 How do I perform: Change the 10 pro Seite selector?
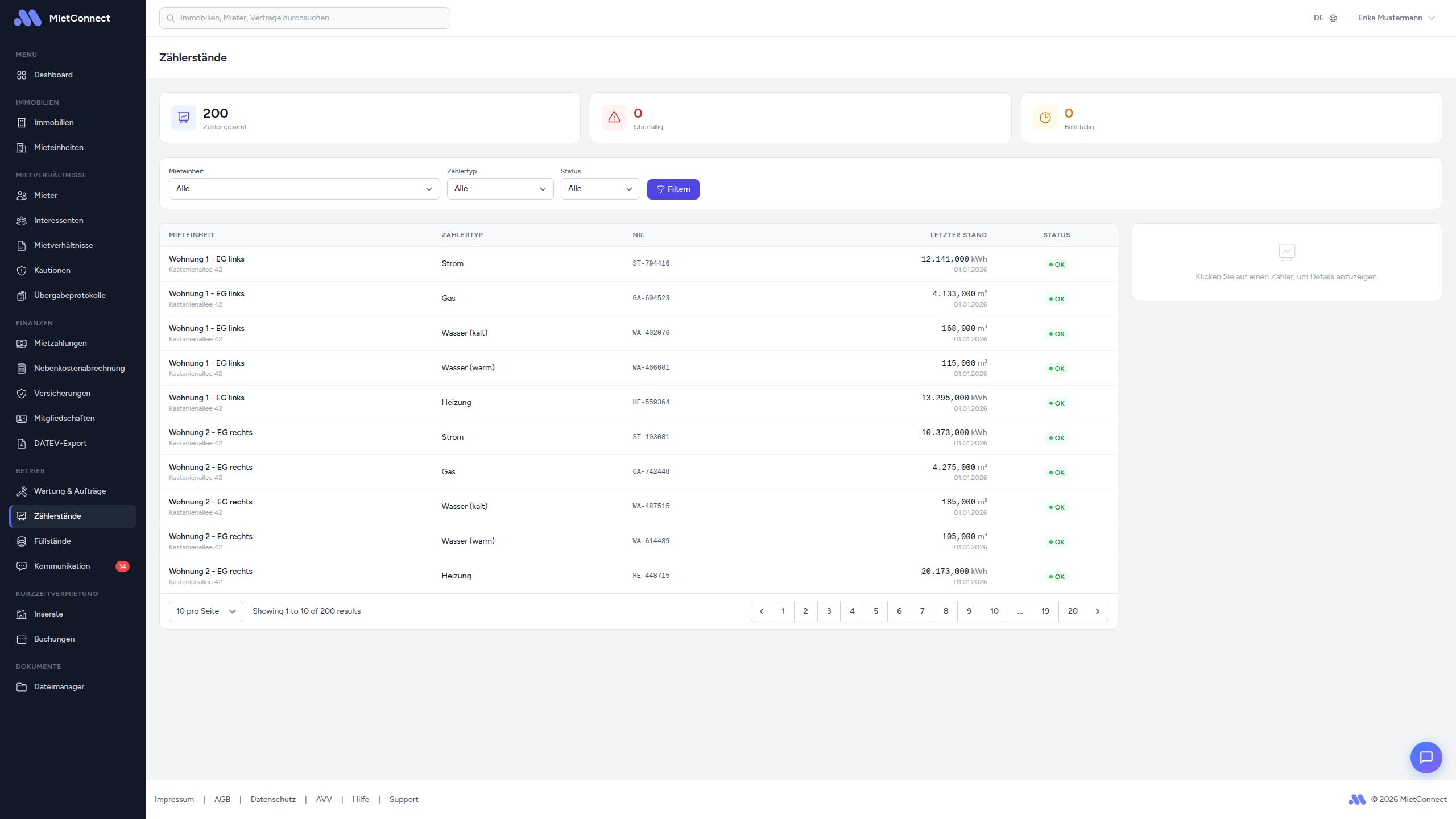point(205,611)
